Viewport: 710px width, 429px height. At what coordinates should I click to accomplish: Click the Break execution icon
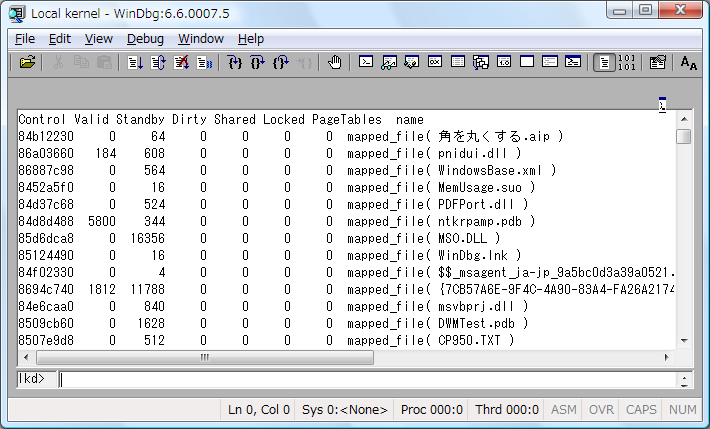(x=204, y=62)
